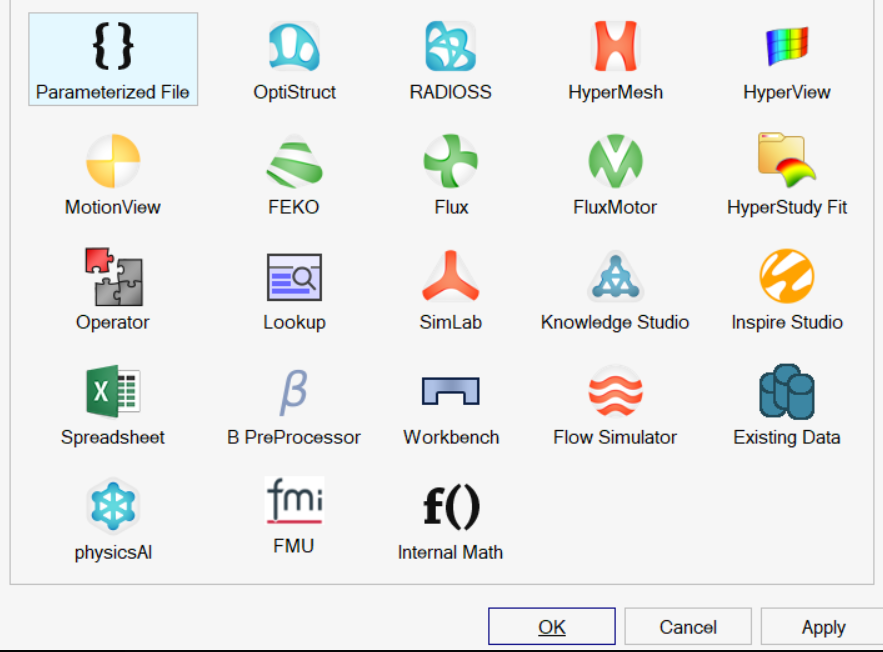Pick the Flux model type
The width and height of the screenshot is (883, 652).
pos(451,161)
